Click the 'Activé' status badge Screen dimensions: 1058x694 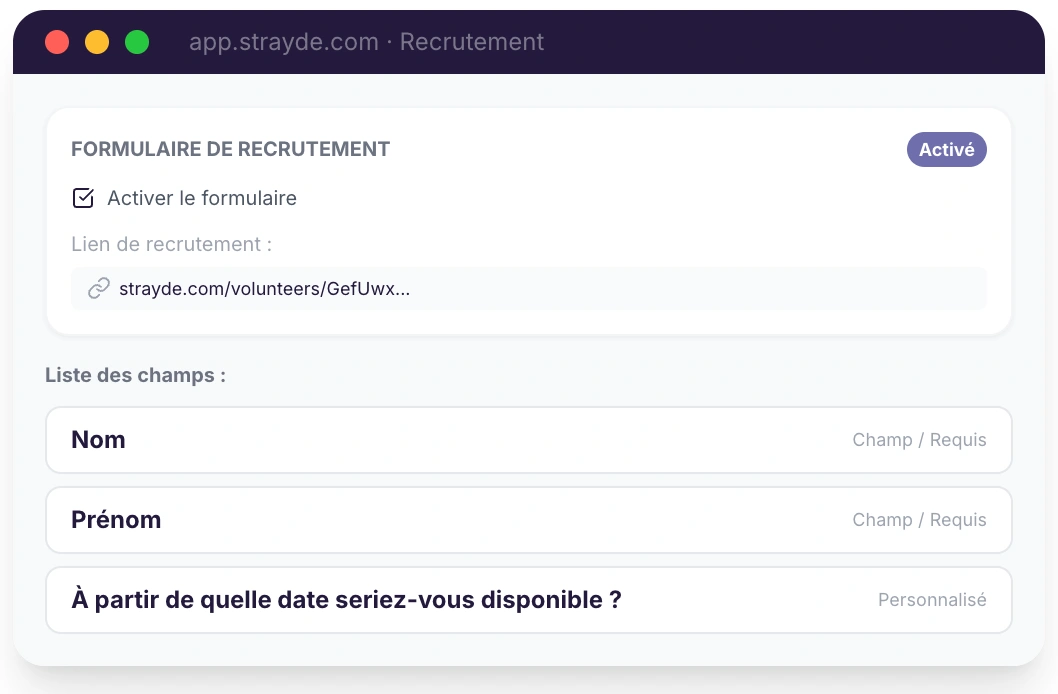945,148
